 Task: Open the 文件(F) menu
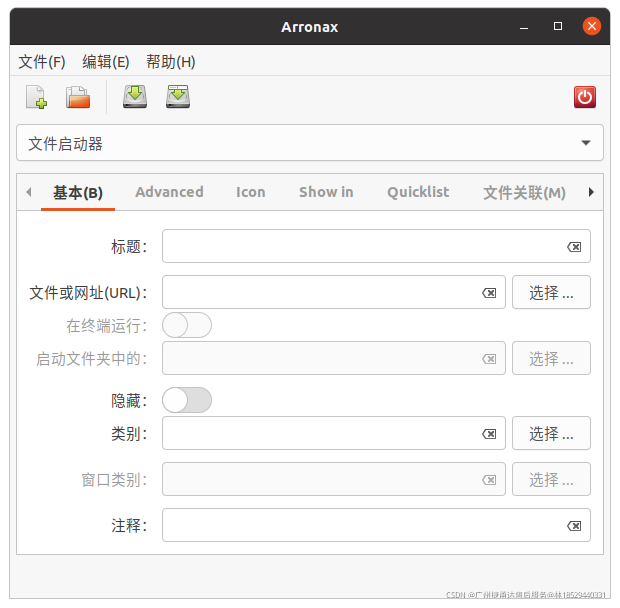(x=42, y=62)
